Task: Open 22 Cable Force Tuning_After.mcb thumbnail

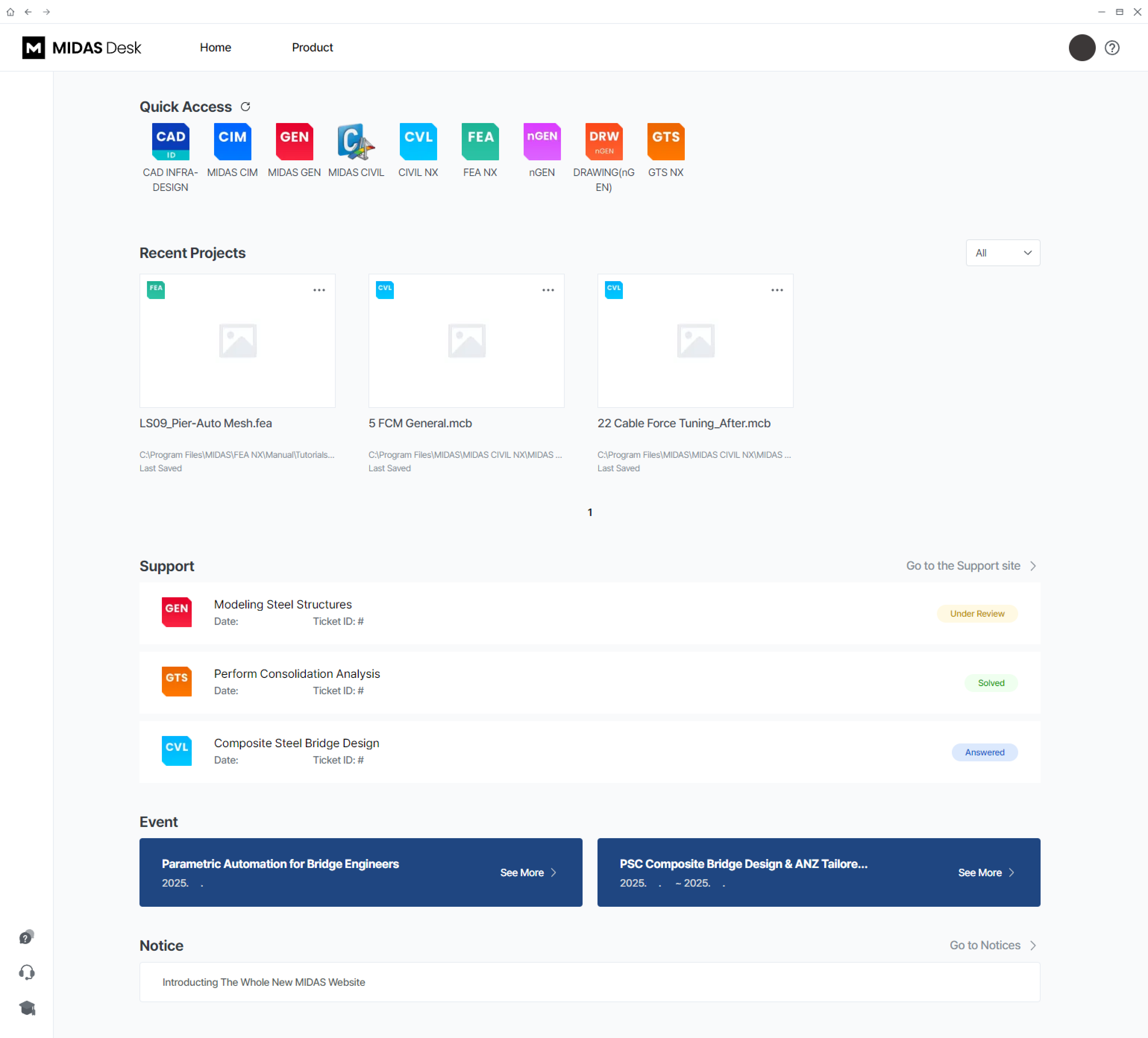Action: coord(695,340)
